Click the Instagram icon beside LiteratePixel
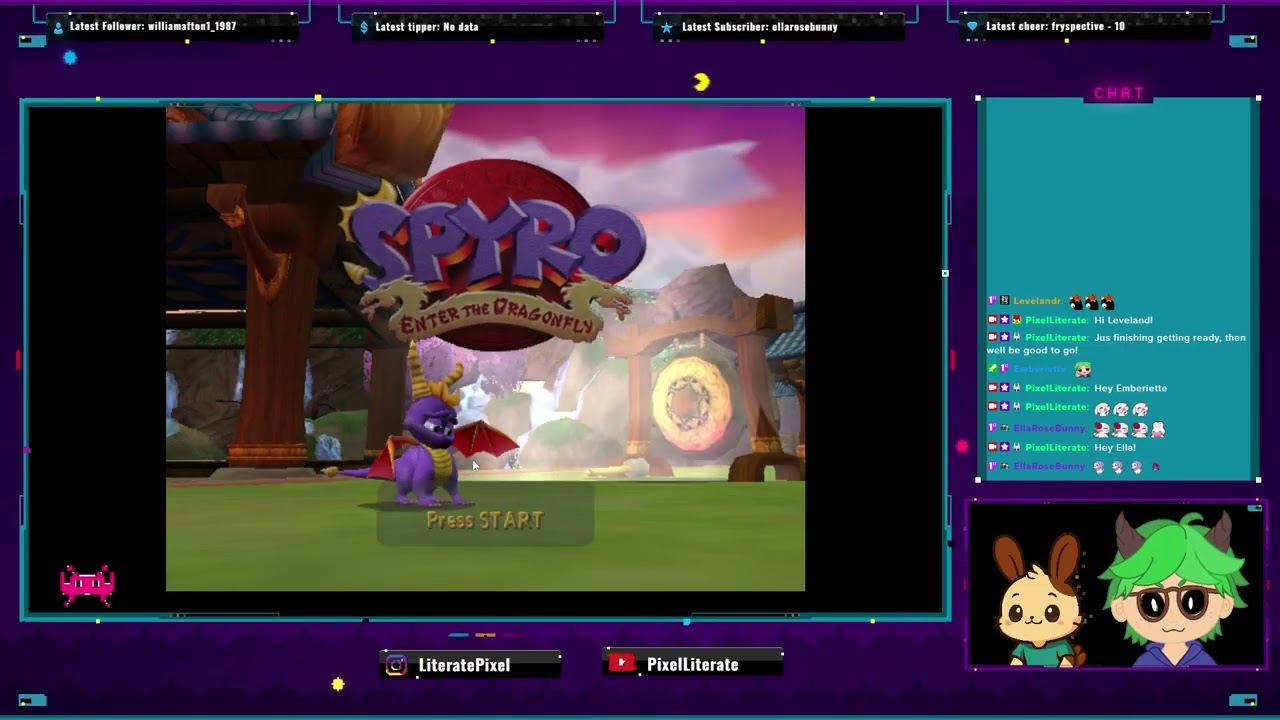This screenshot has width=1280, height=720. coord(396,665)
